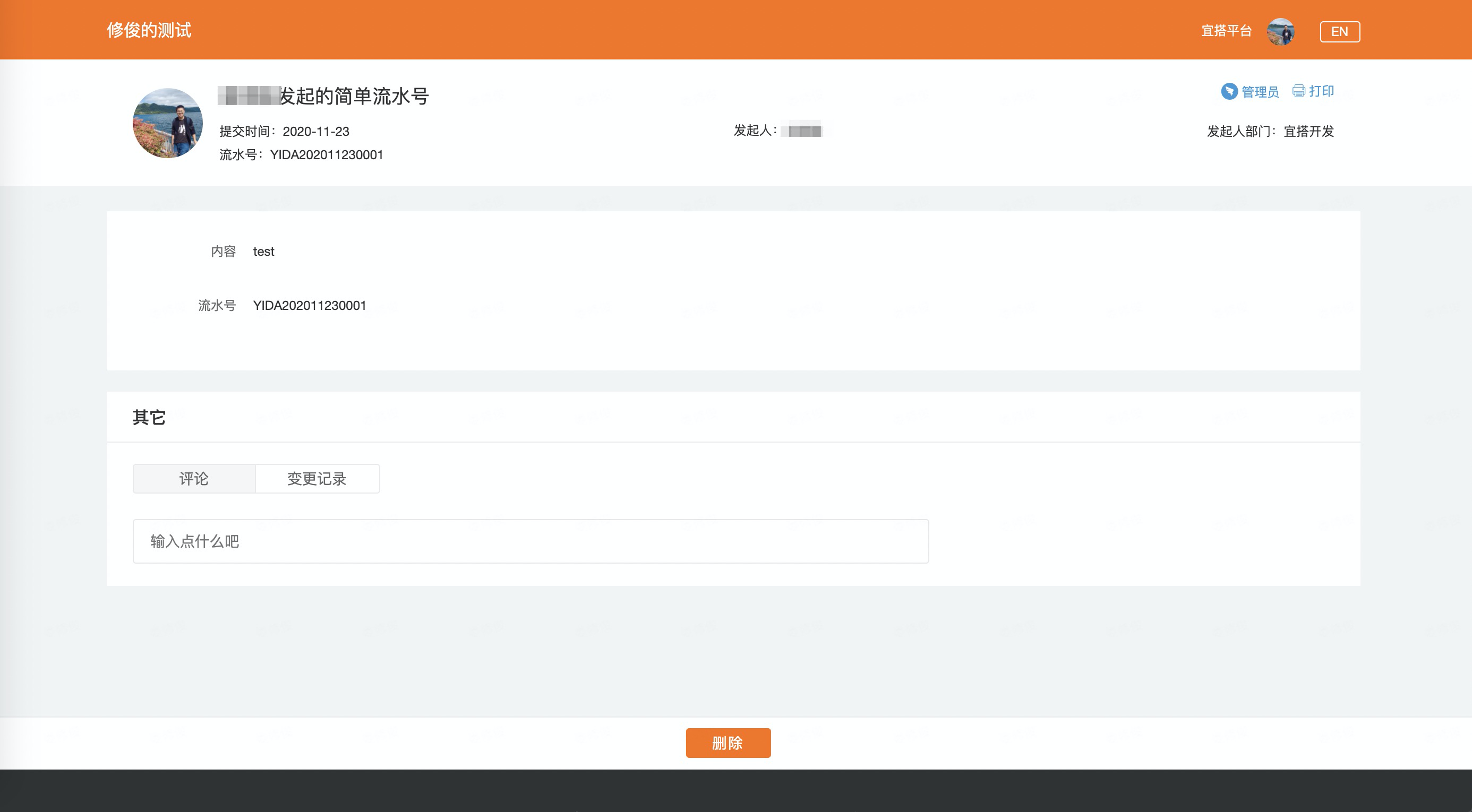Image resolution: width=1472 pixels, height=812 pixels.
Task: Click the printer icon beside 打印
Action: tap(1298, 91)
